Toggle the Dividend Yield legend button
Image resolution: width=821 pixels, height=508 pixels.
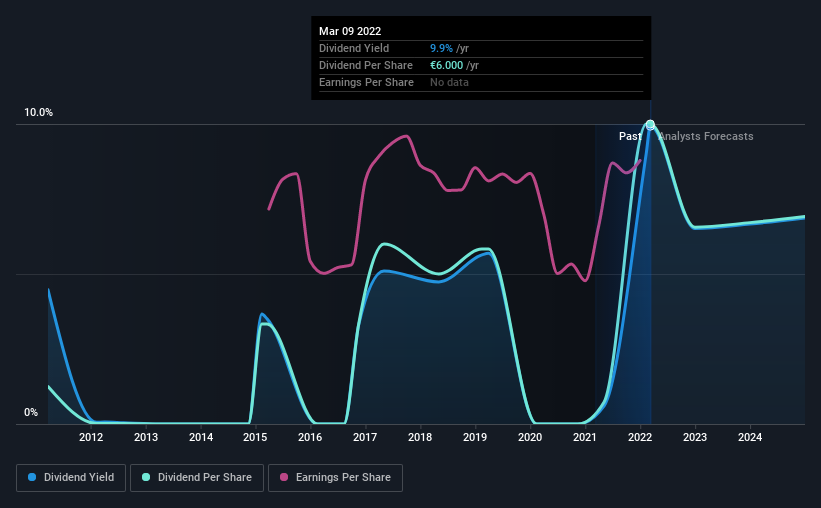[71, 478]
